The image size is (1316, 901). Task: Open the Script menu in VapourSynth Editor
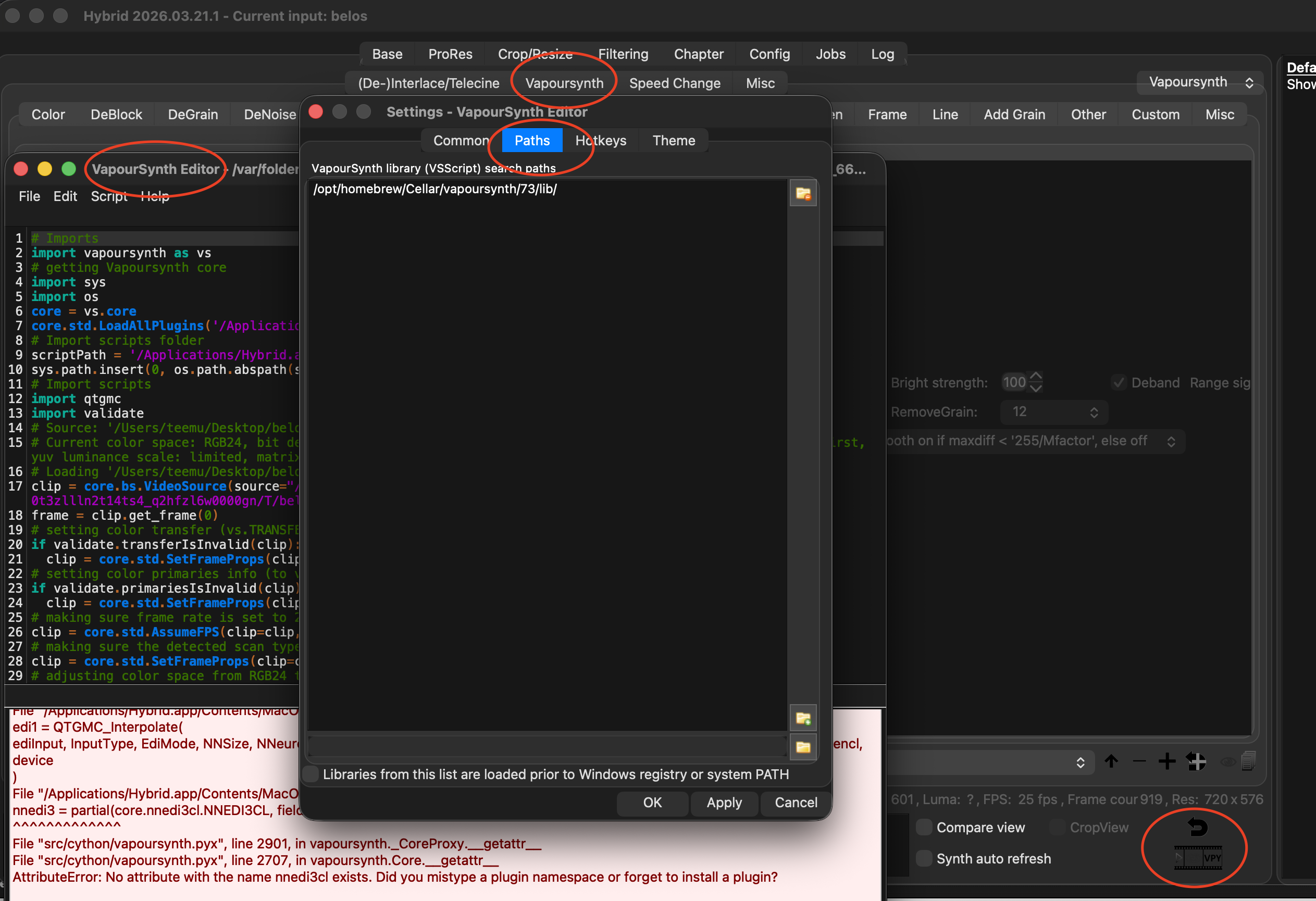click(109, 196)
